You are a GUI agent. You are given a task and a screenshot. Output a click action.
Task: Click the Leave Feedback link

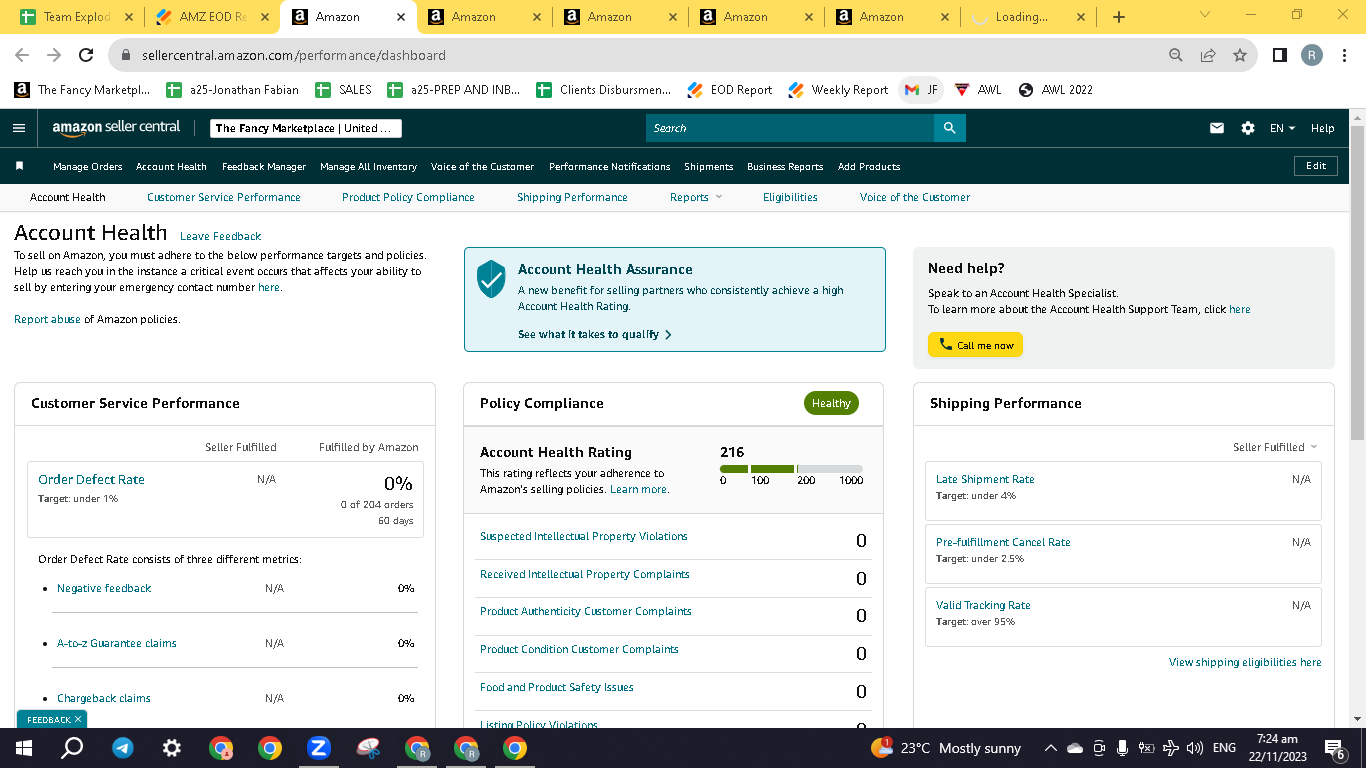point(220,236)
